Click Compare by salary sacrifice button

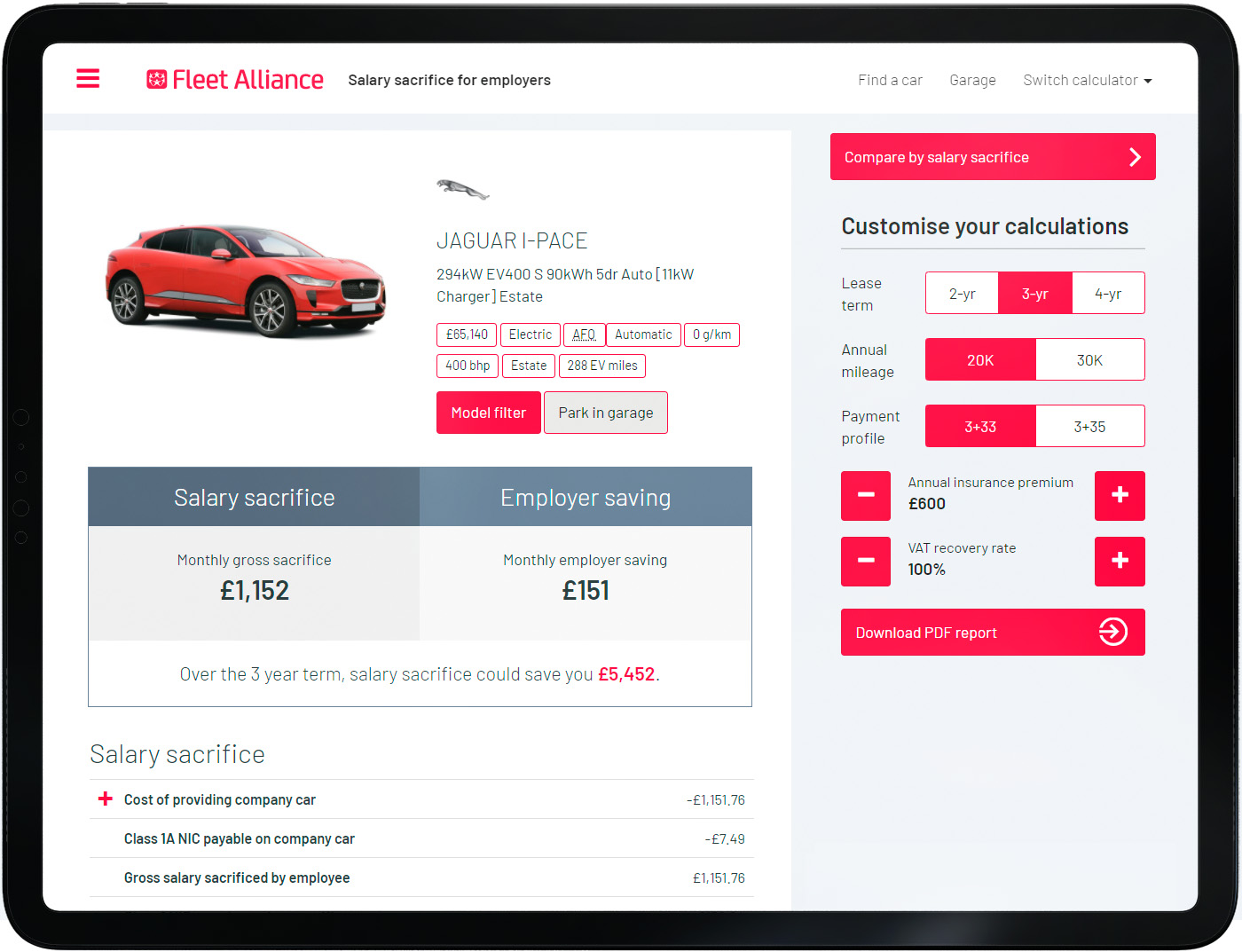tap(993, 157)
